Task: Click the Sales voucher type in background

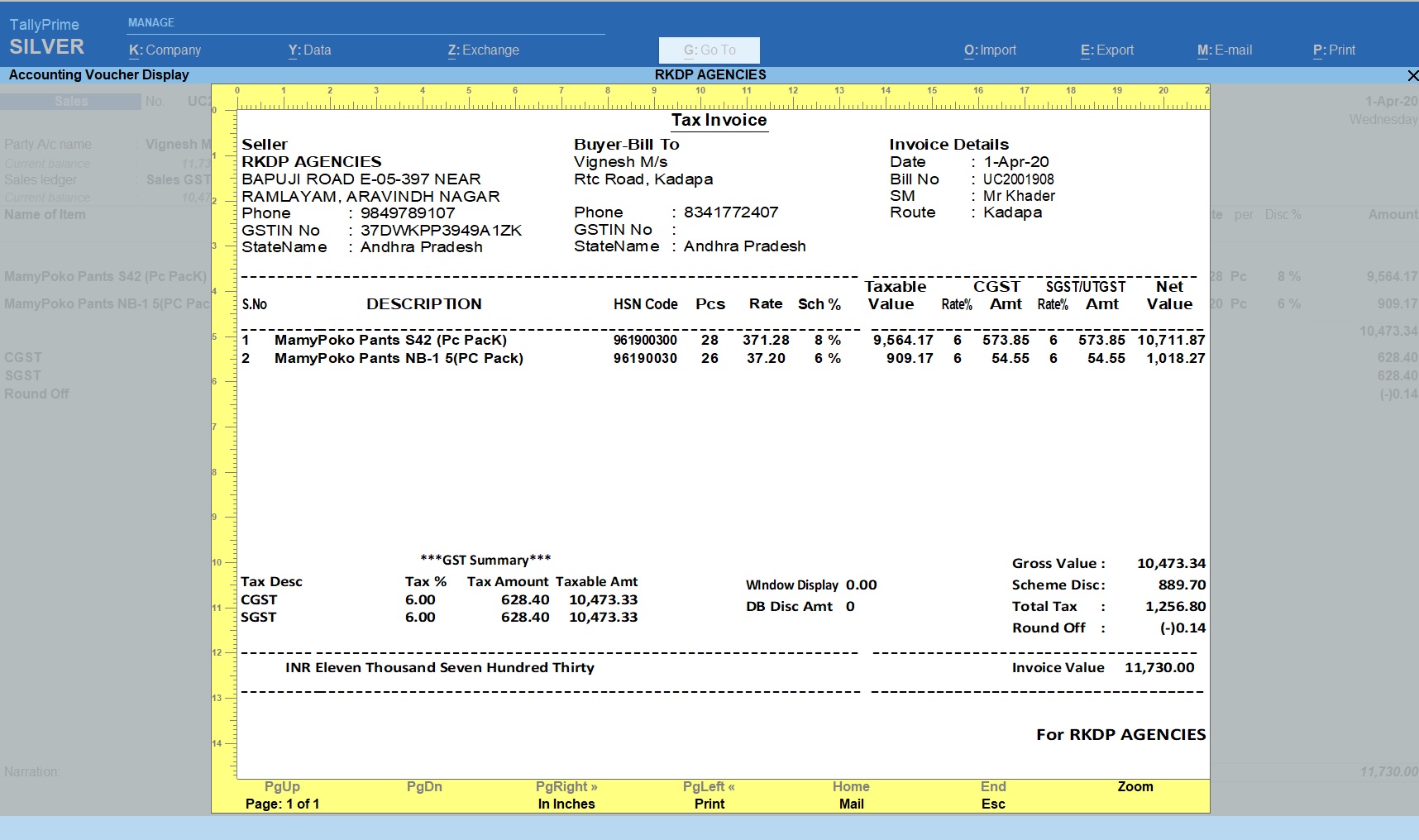Action: pos(71,102)
